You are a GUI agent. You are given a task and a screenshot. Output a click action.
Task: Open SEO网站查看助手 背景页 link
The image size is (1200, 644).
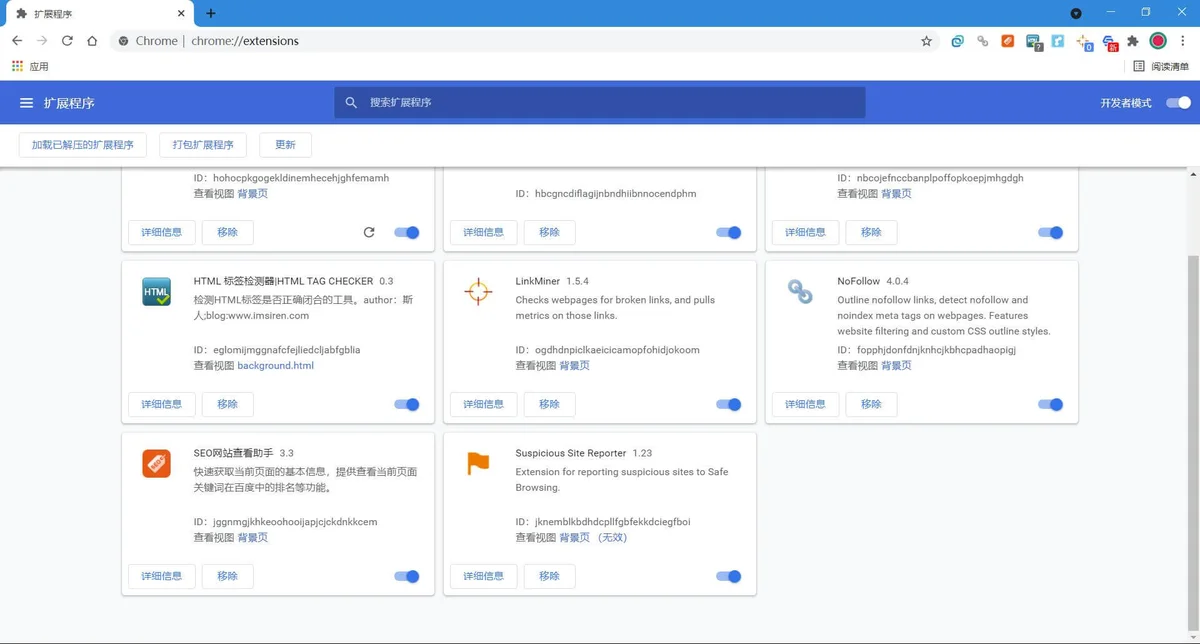253,538
